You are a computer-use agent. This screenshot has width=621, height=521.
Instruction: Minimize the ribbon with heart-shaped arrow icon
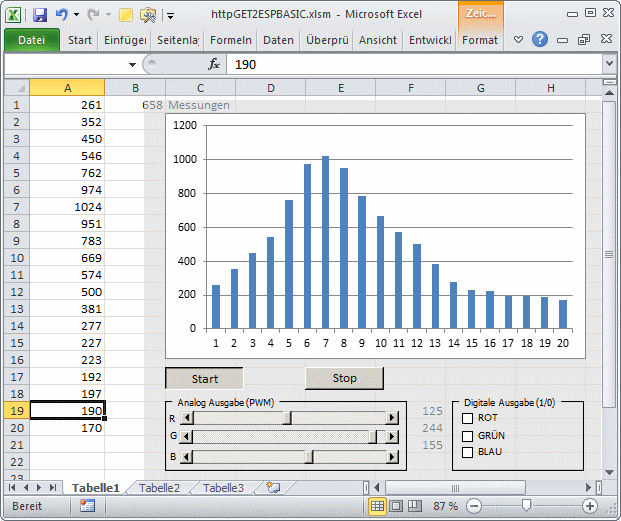point(518,40)
